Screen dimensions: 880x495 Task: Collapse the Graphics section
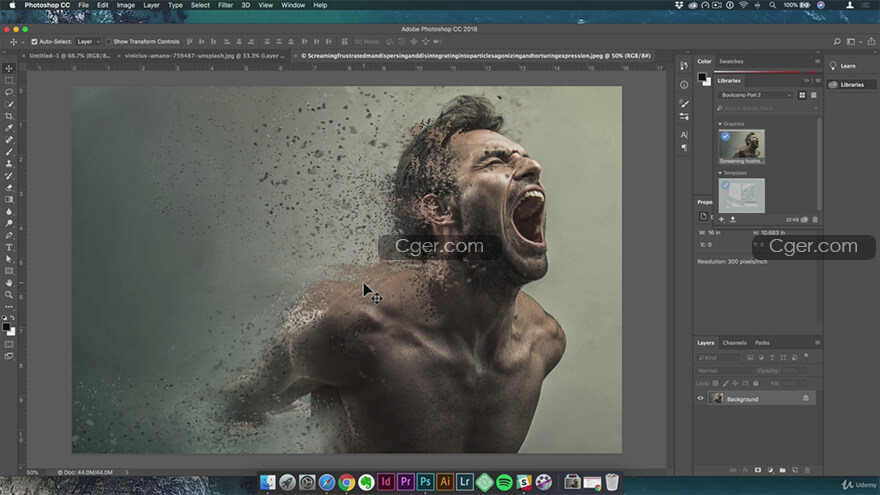(720, 123)
